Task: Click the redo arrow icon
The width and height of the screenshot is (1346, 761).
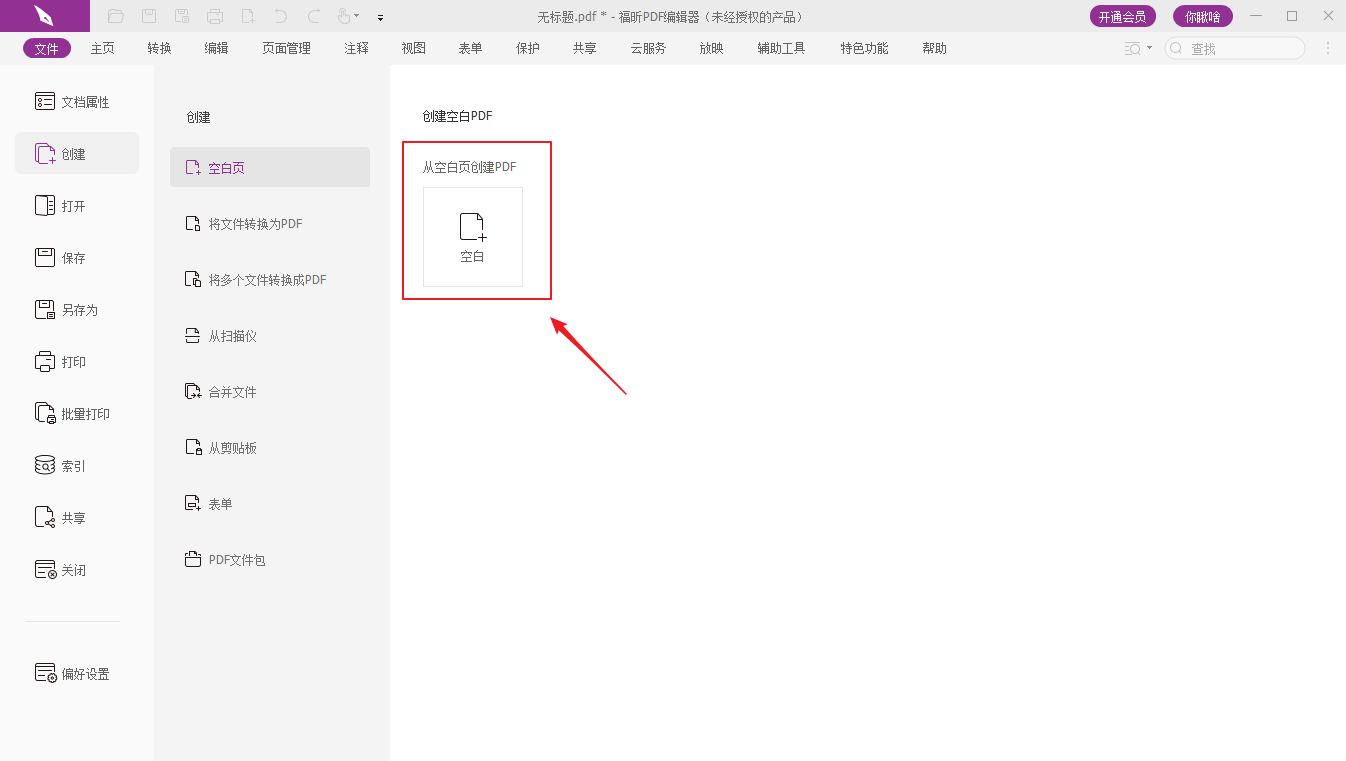Action: click(314, 16)
